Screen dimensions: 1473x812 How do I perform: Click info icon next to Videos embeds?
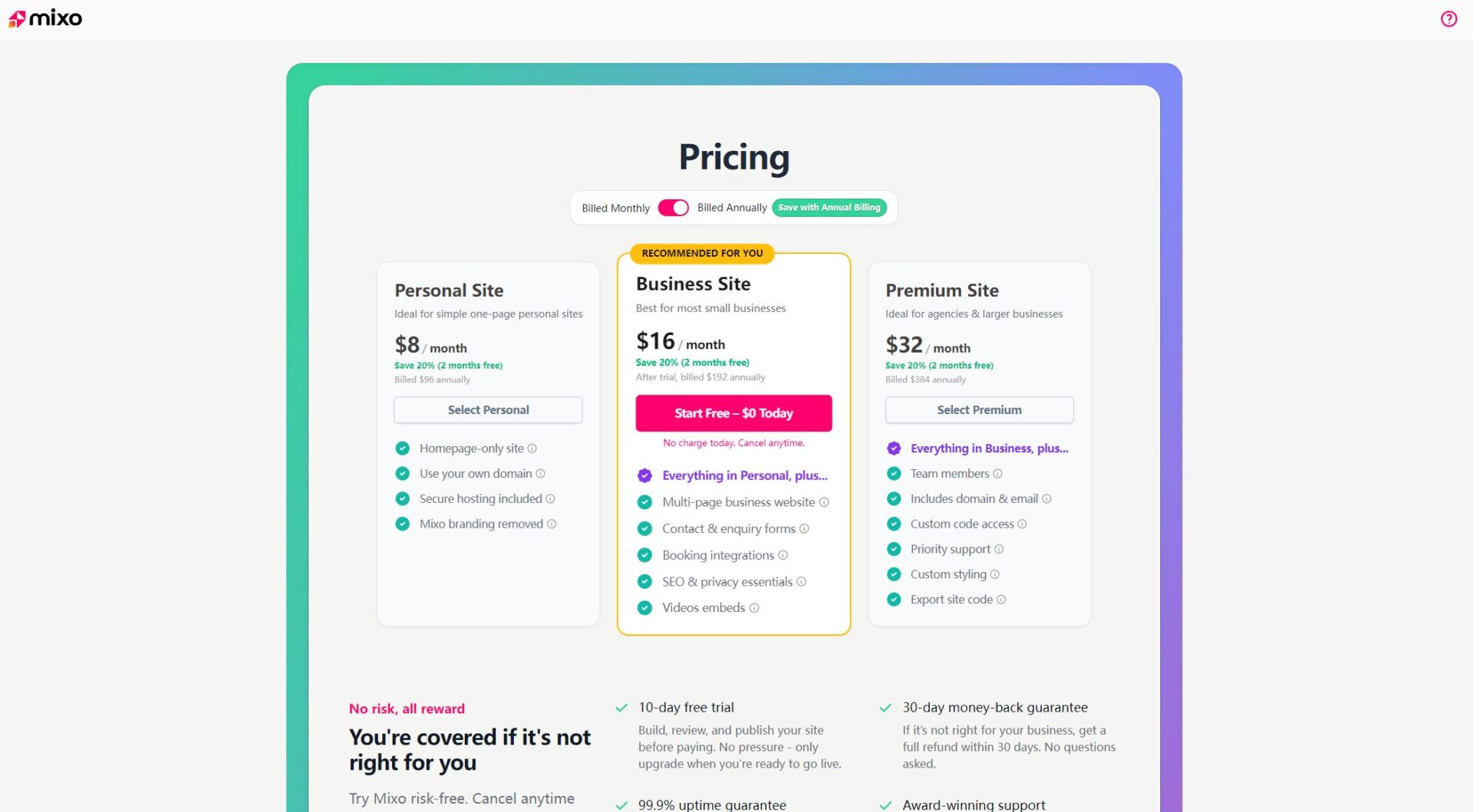pos(754,608)
